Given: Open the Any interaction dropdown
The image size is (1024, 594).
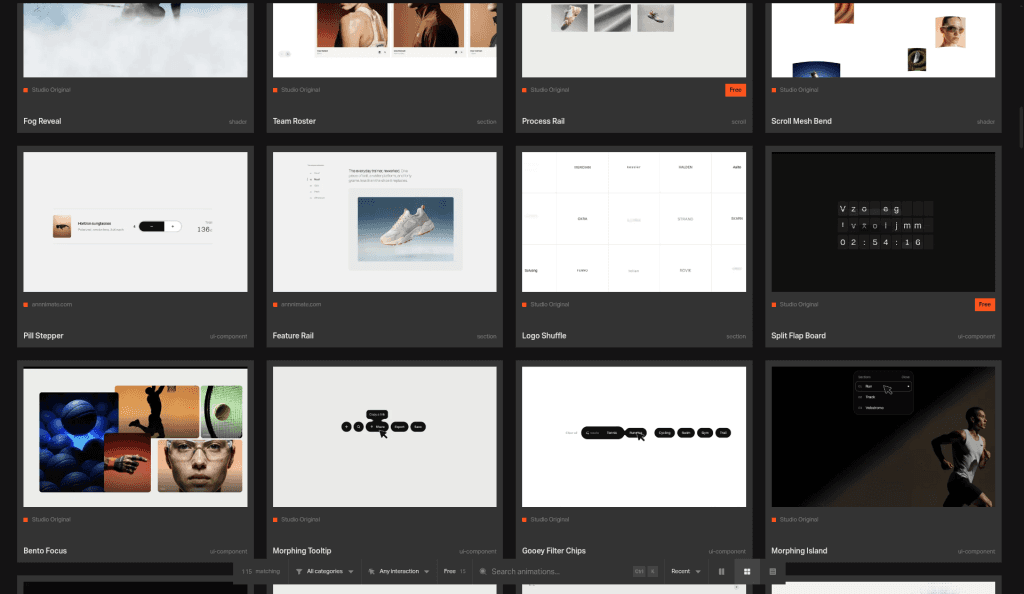Looking at the screenshot, I should (398, 571).
